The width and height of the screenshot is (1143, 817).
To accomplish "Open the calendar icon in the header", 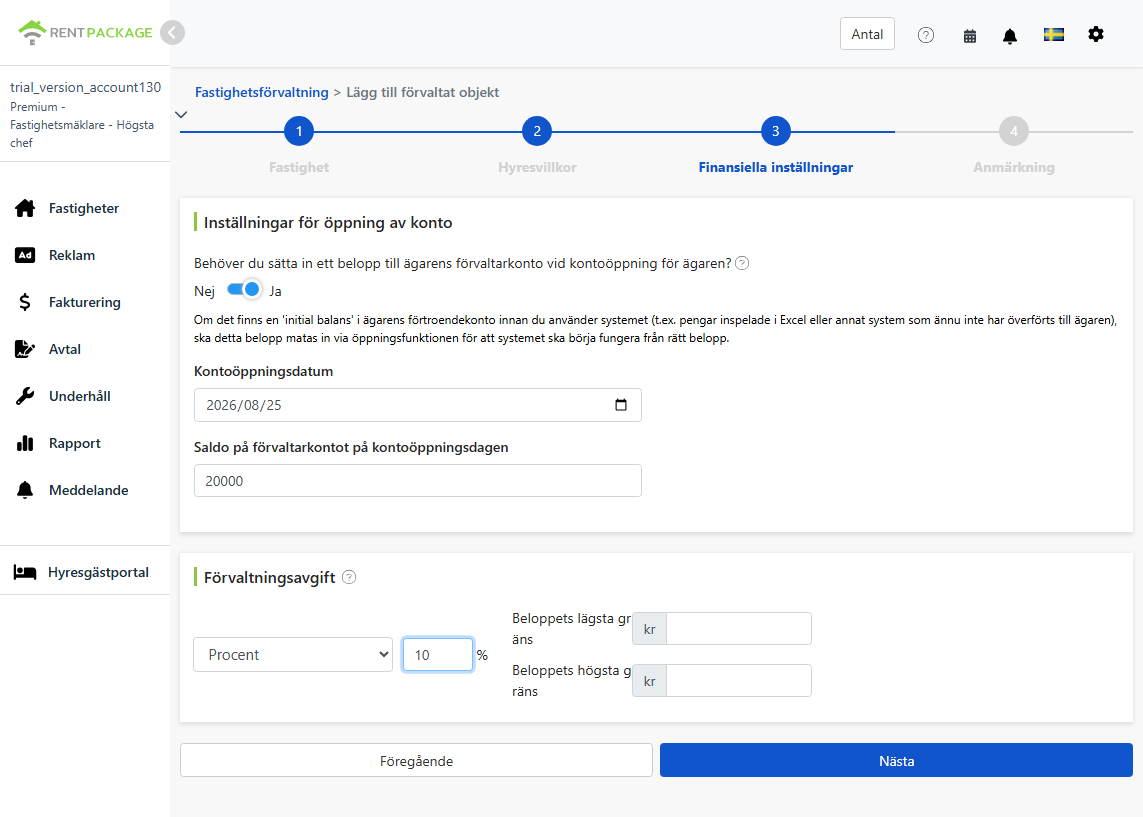I will pos(970,36).
